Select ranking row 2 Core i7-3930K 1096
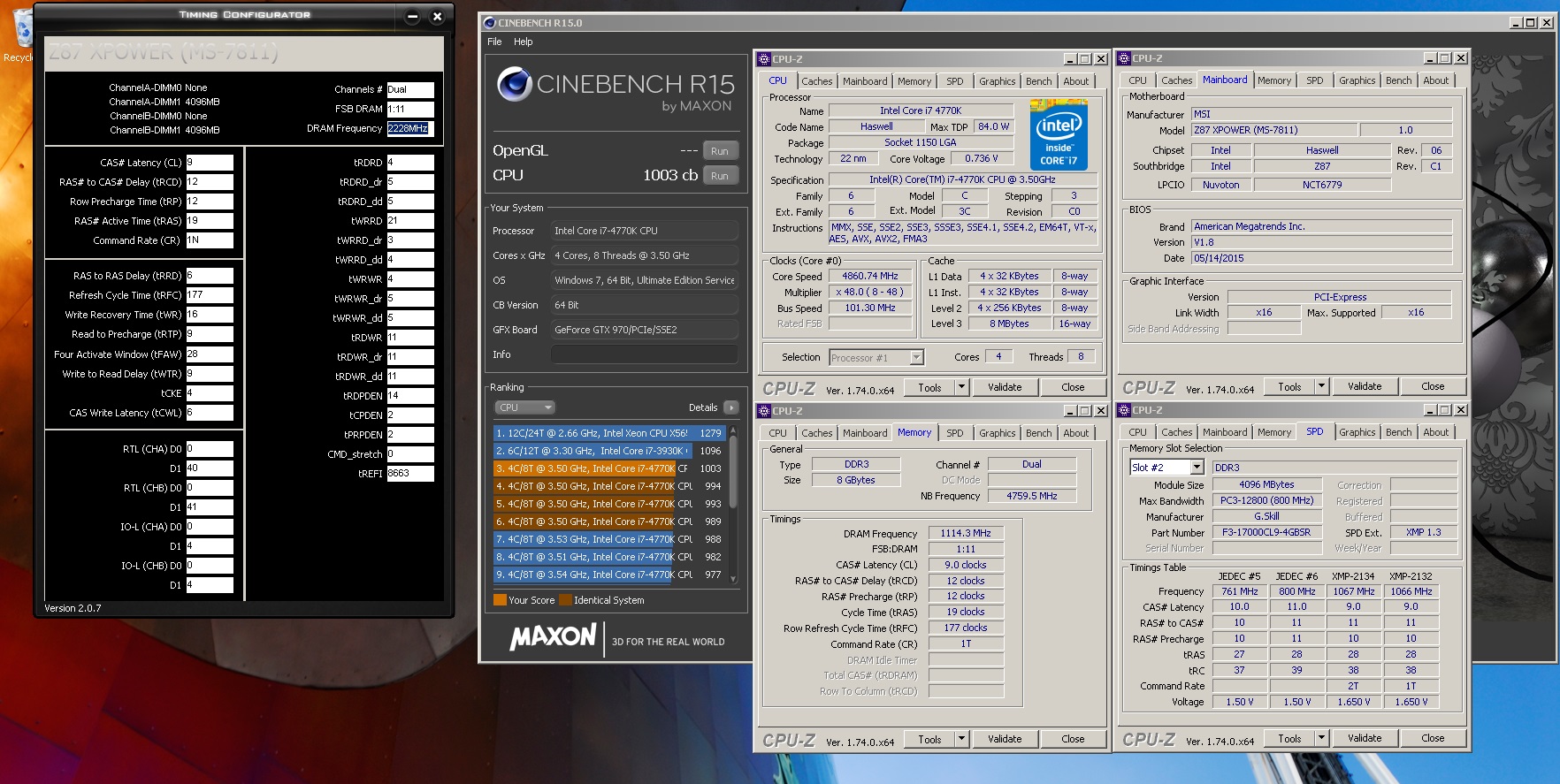Screen dimensions: 1560x784 click(609, 451)
